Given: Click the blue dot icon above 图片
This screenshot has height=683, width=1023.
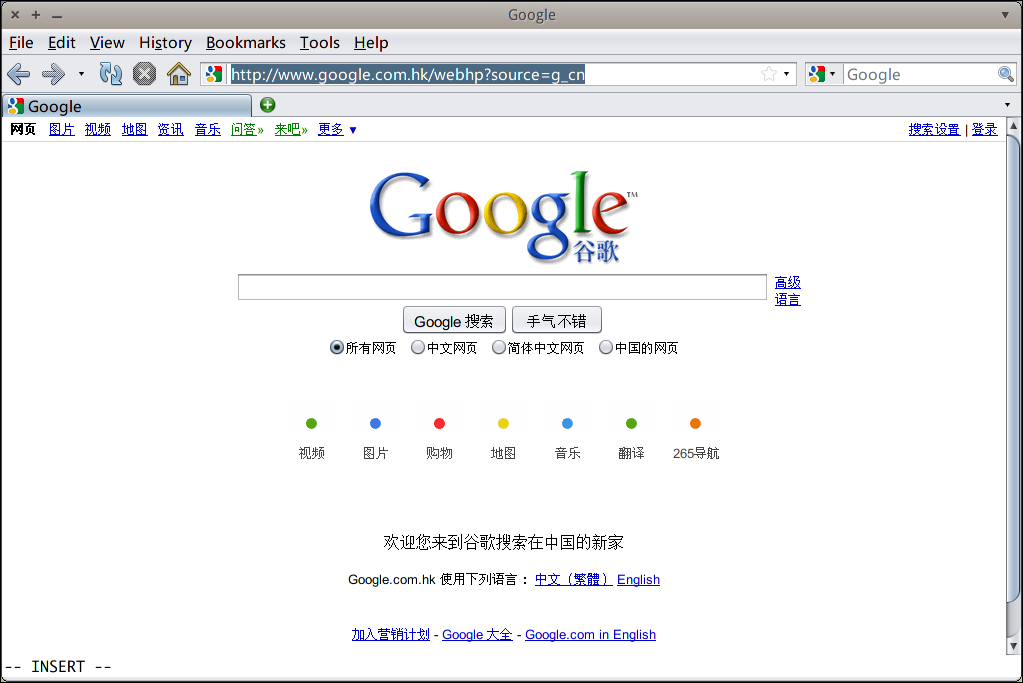Looking at the screenshot, I should click(375, 423).
